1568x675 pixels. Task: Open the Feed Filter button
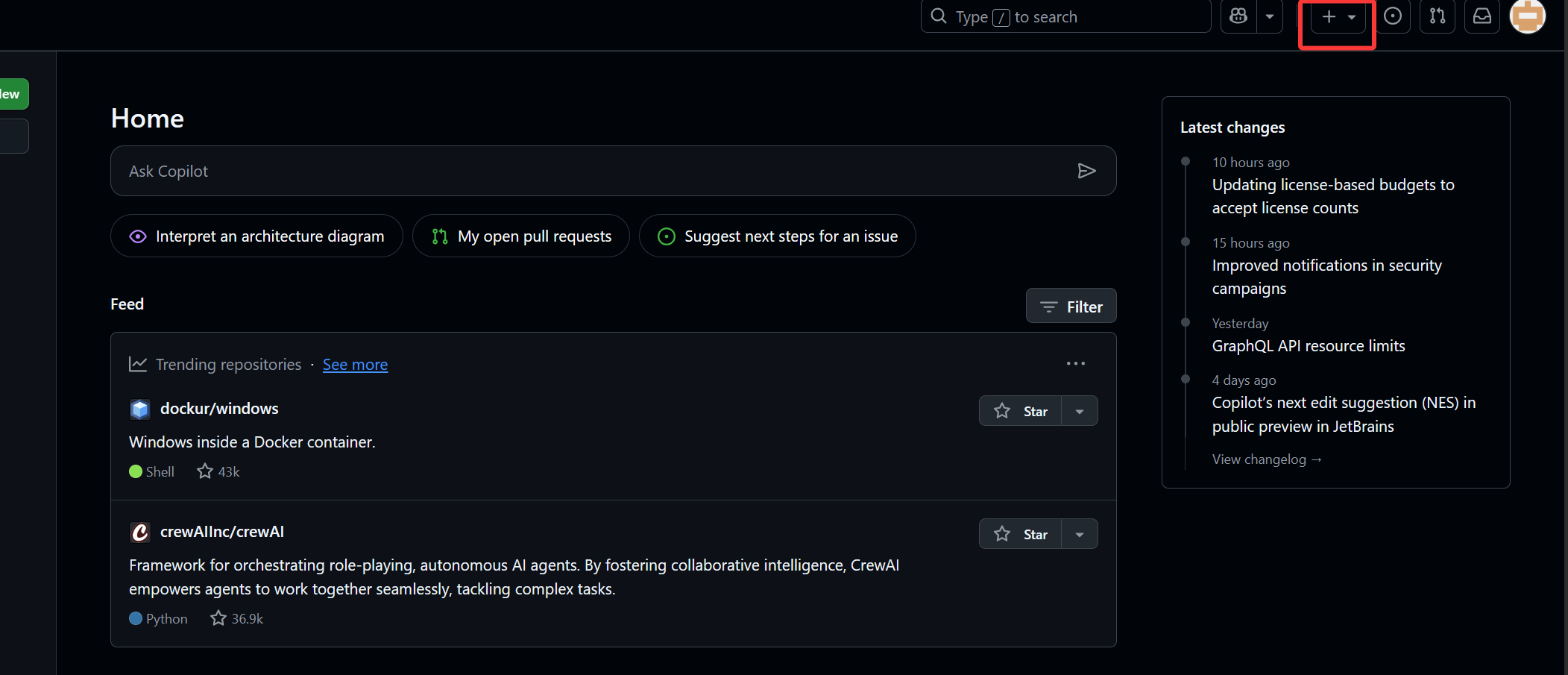1071,306
